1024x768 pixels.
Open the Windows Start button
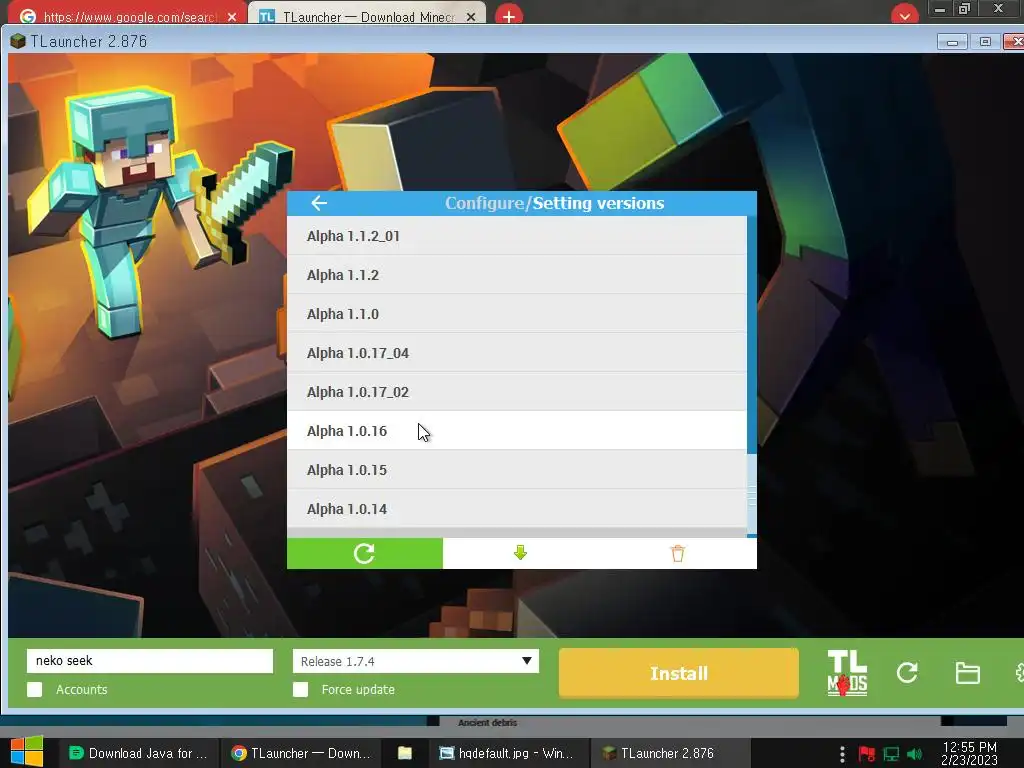[27, 752]
